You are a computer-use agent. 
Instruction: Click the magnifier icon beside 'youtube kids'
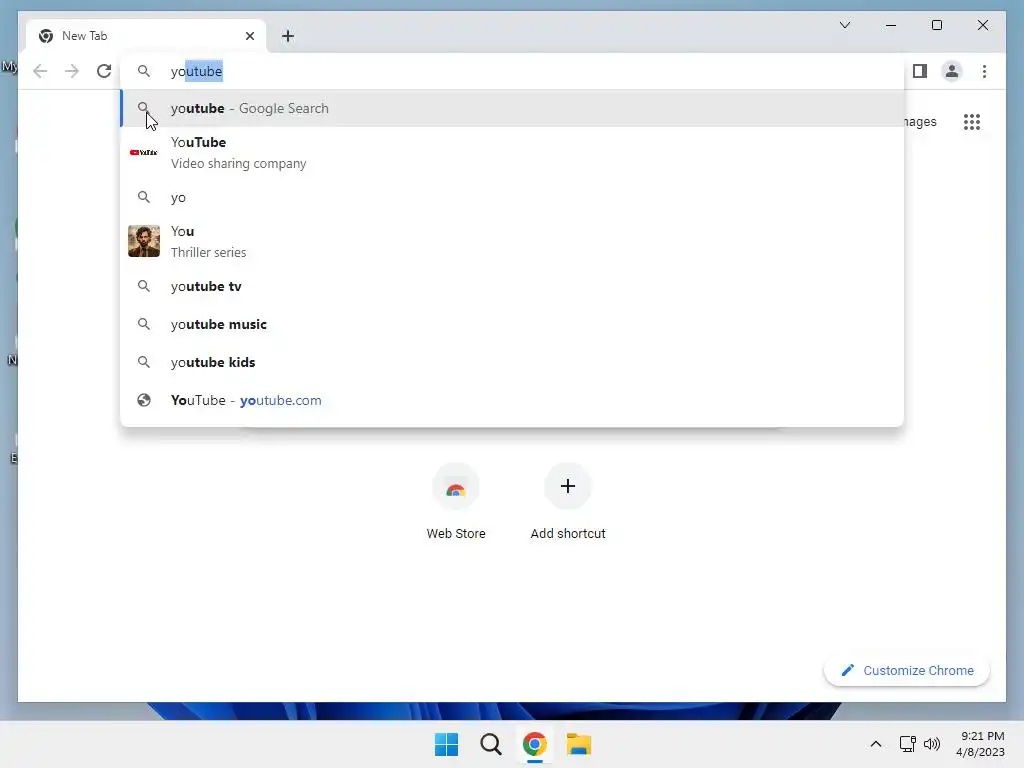click(x=144, y=362)
